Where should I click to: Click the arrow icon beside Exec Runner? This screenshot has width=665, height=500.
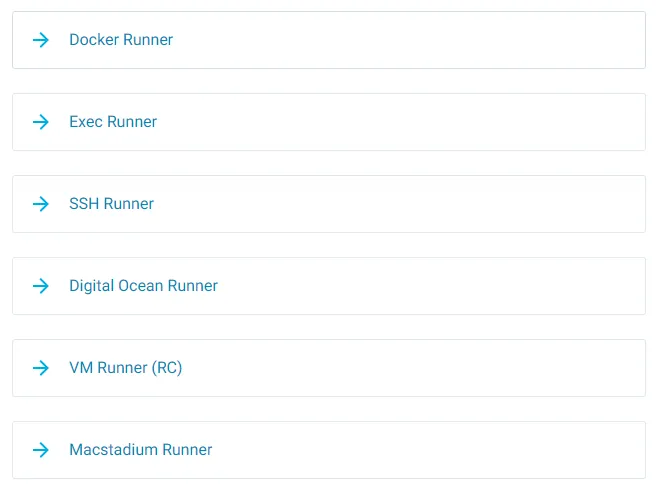41,122
